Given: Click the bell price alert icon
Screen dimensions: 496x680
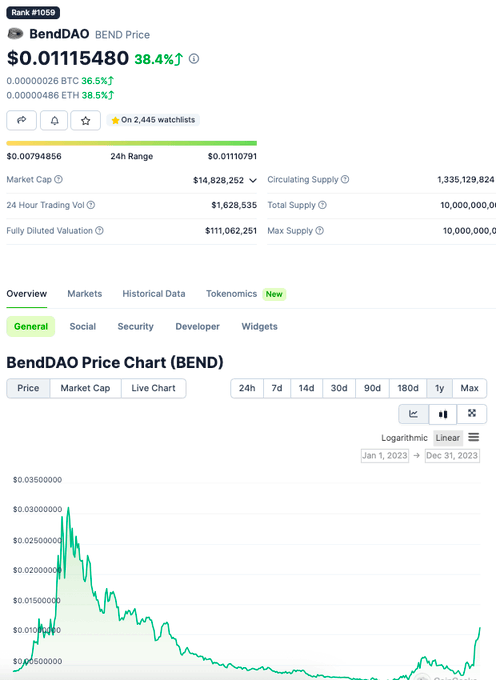Looking at the screenshot, I should point(54,120).
